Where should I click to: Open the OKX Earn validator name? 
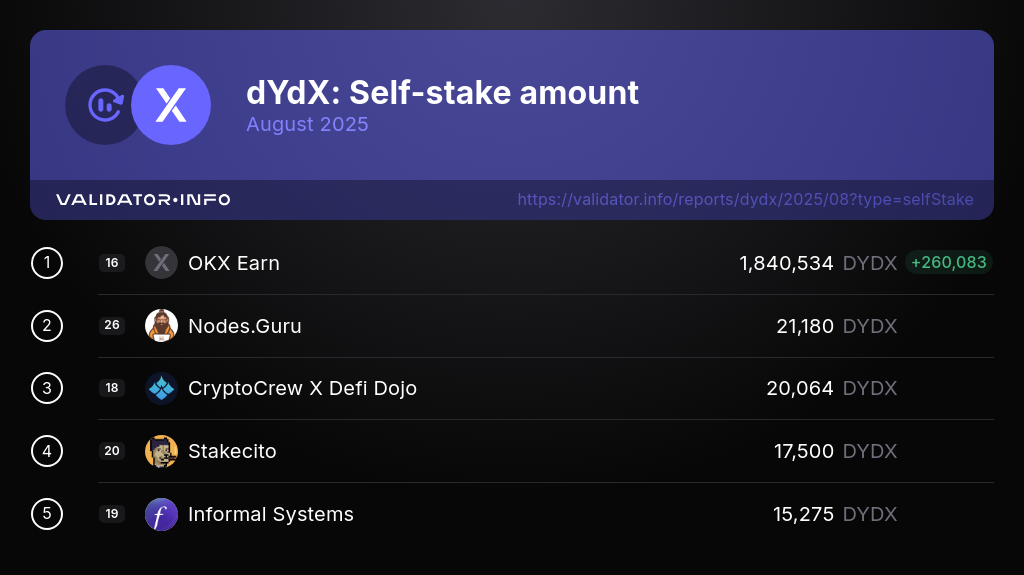pyautogui.click(x=234, y=263)
